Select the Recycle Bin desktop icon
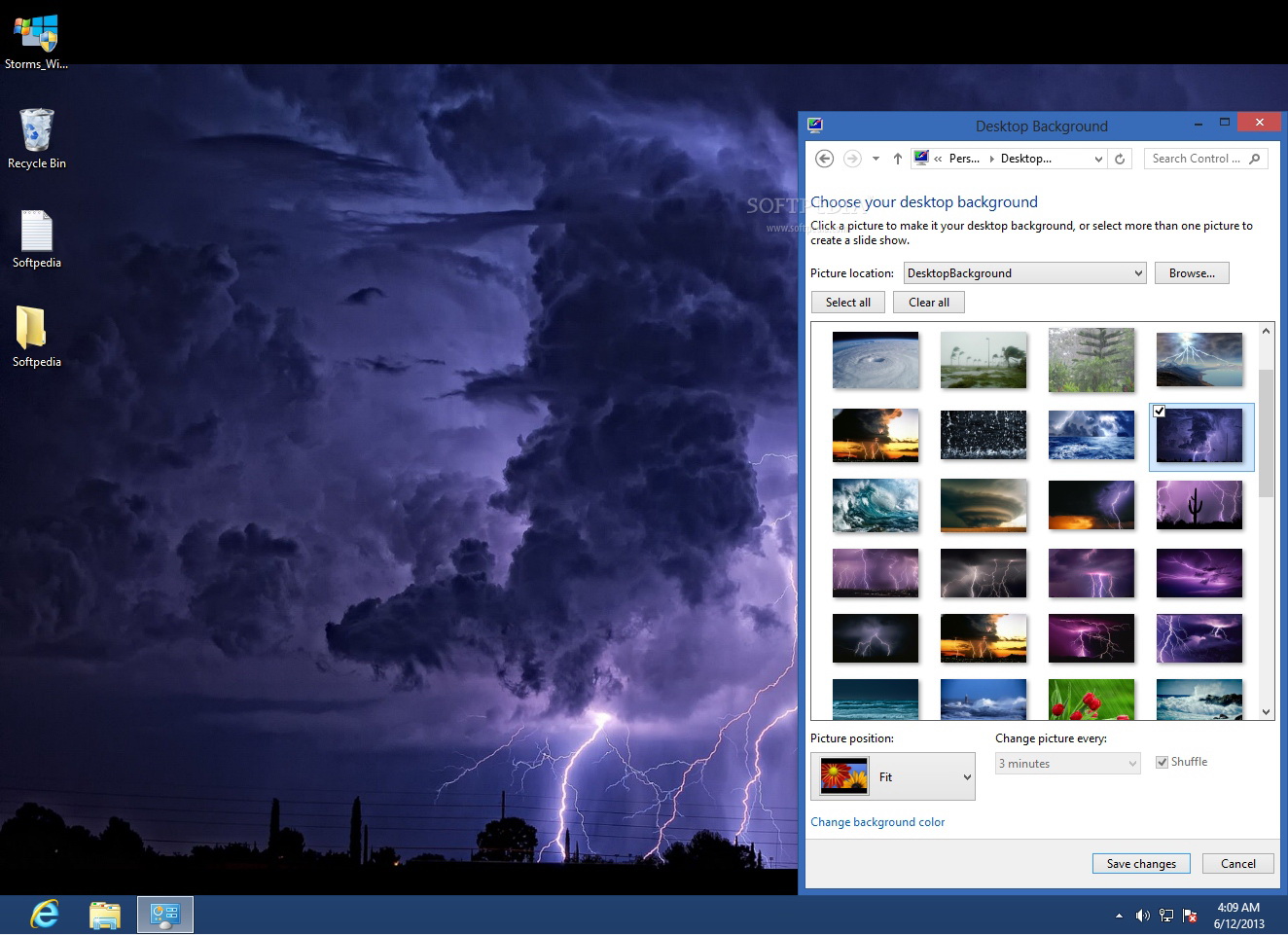 point(37,138)
